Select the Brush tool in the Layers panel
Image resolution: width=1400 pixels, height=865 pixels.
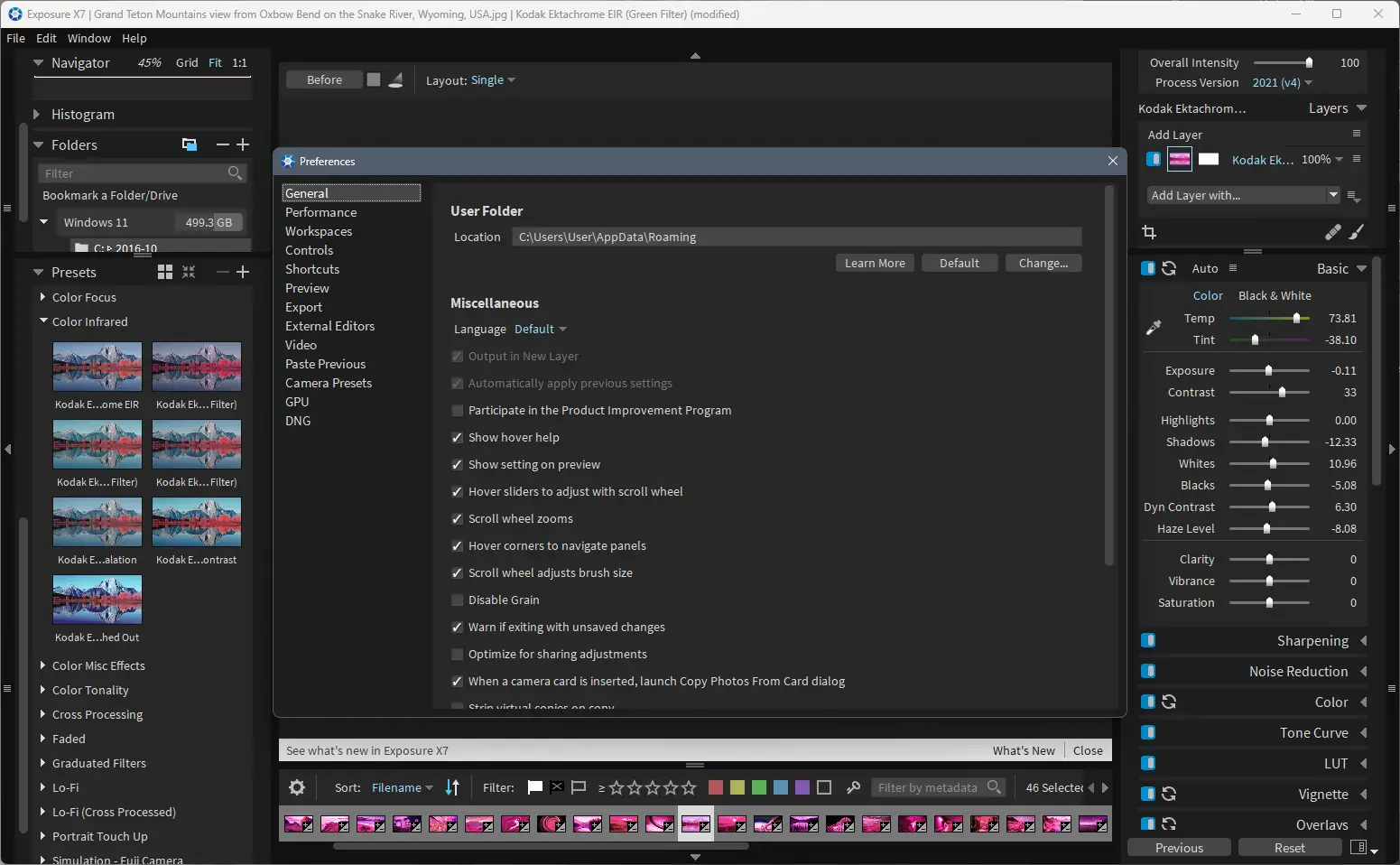coord(1356,232)
